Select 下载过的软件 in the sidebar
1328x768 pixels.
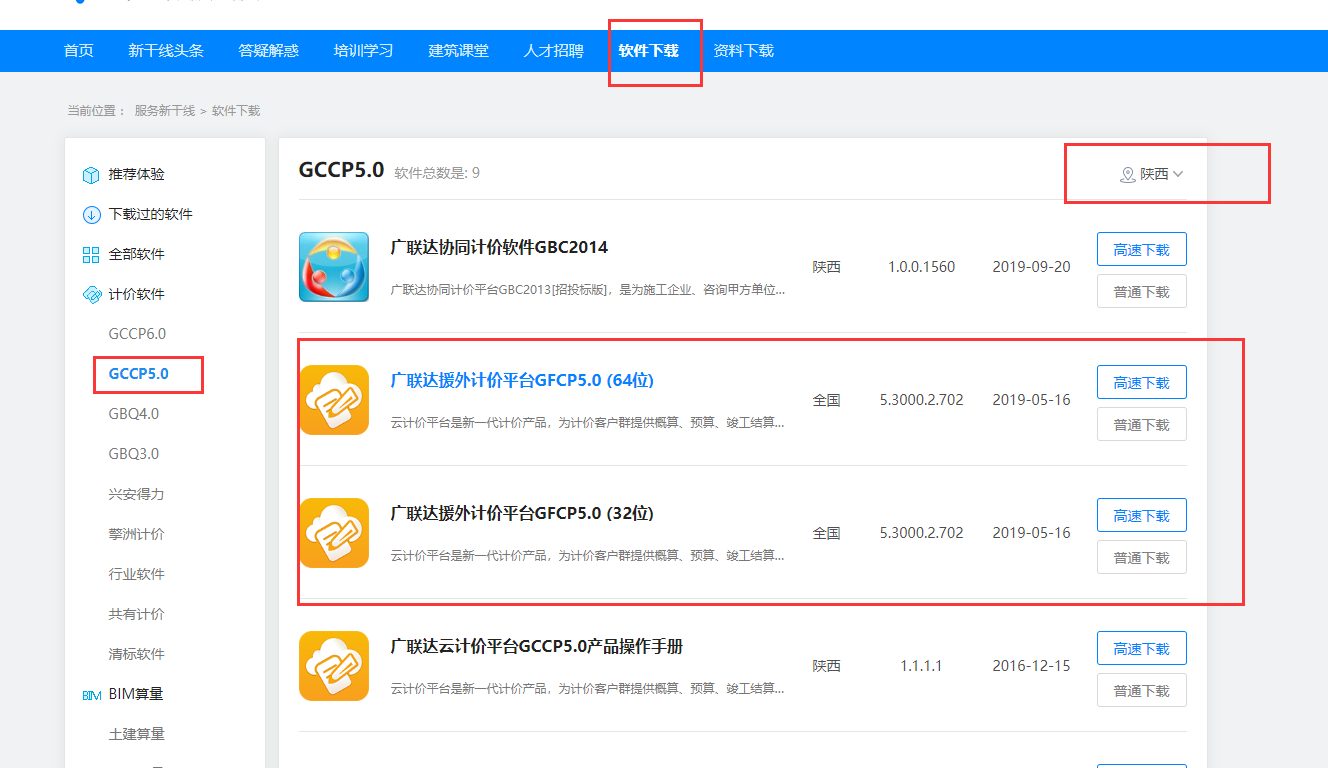pos(151,214)
